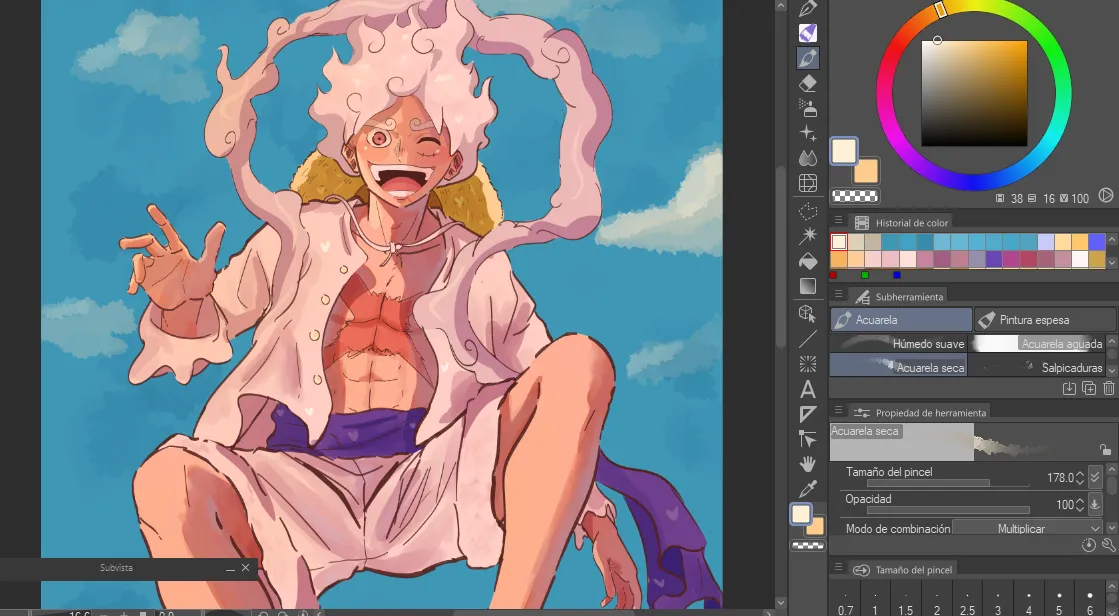Click reset tool properties to default icon
The image size is (1119, 616).
click(1088, 545)
